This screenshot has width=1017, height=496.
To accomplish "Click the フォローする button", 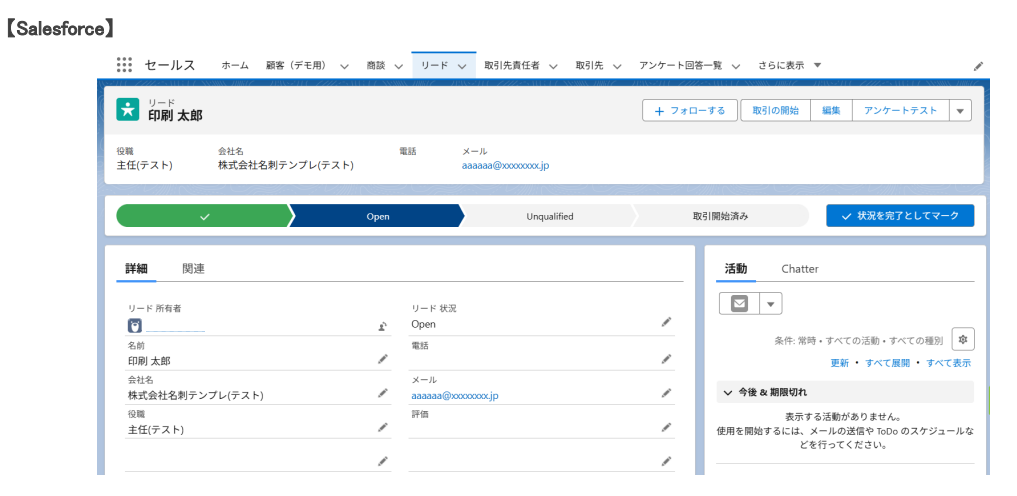I will point(690,111).
